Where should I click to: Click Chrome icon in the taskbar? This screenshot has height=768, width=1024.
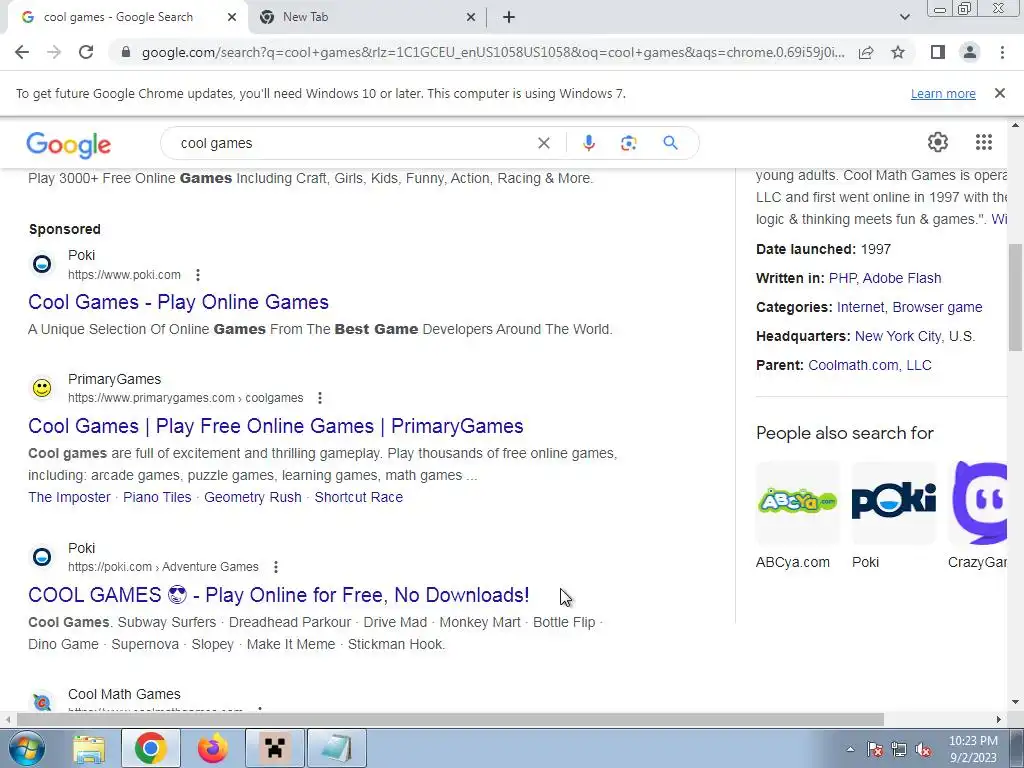coord(151,748)
